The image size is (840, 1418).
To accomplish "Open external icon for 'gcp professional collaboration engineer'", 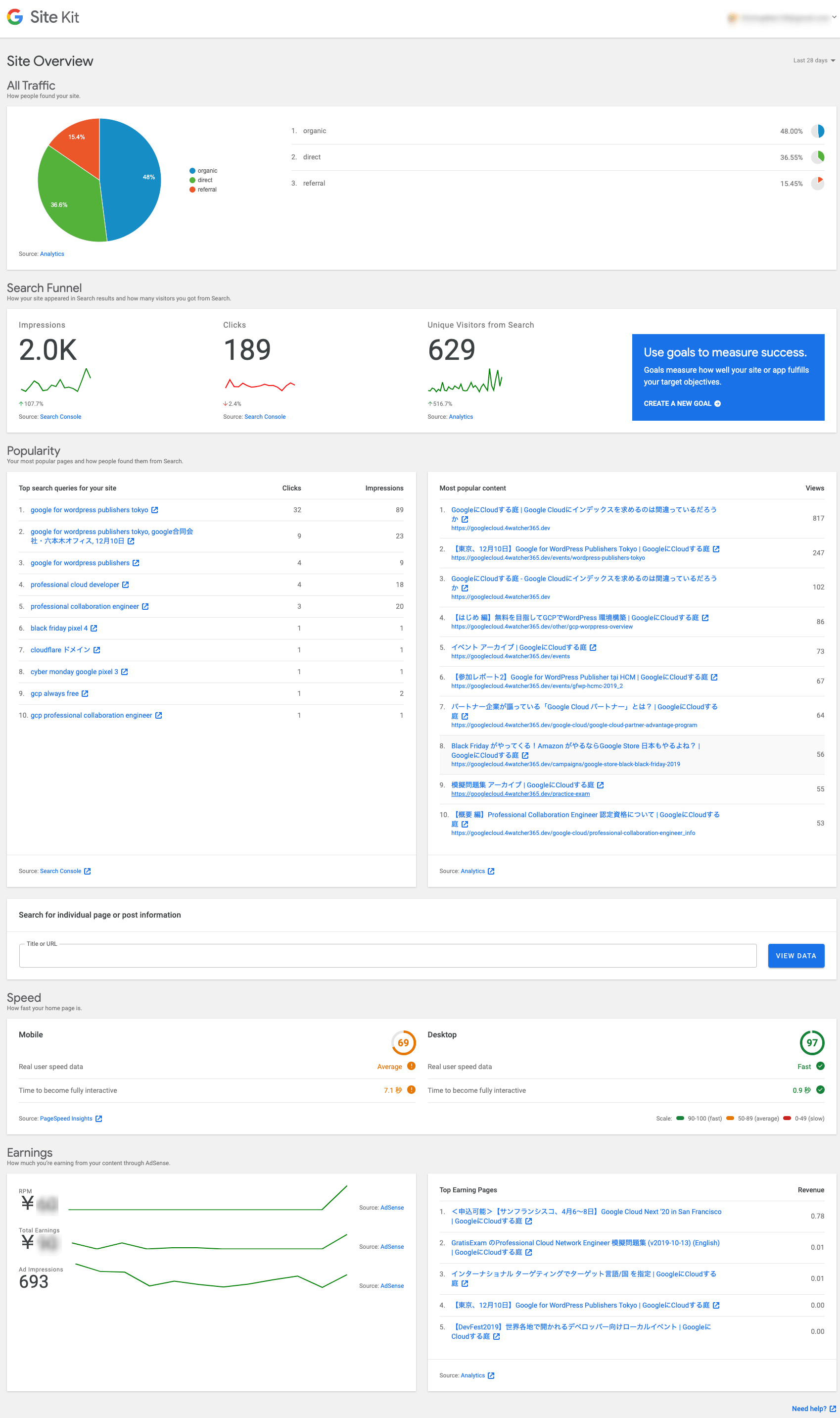I will 158,716.
